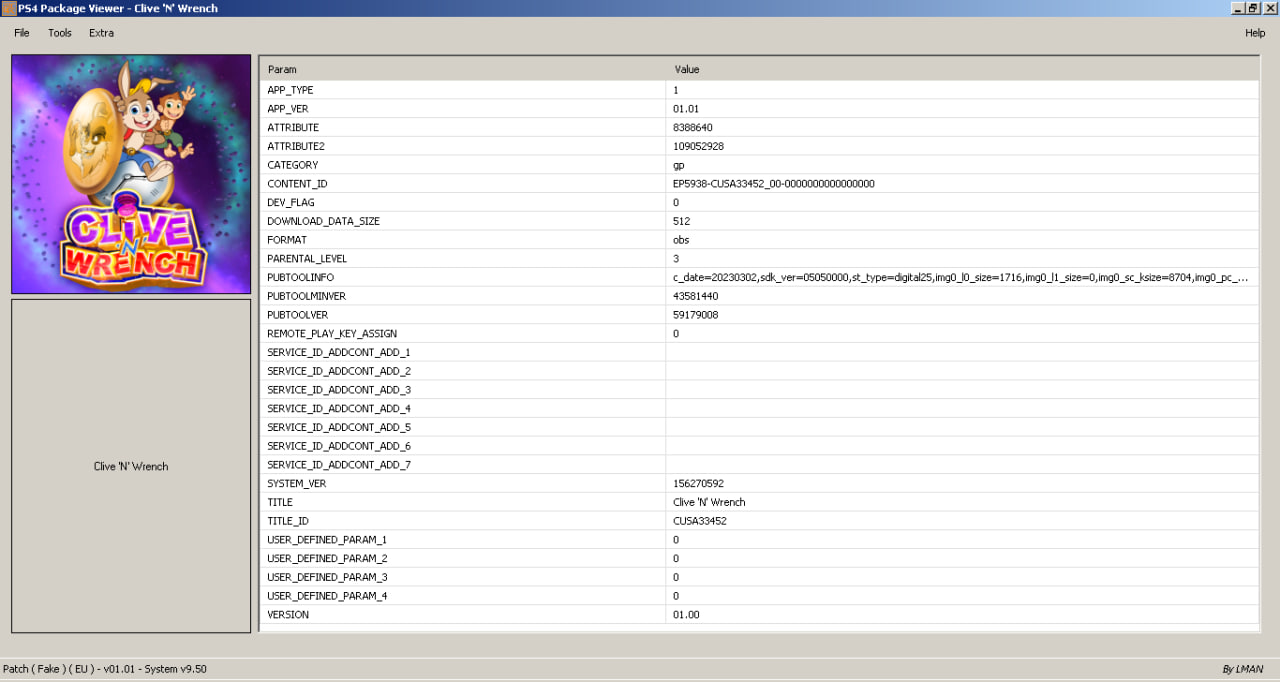Screen dimensions: 1280x682
Task: Select the VERSION param cell
Action: click(x=463, y=615)
